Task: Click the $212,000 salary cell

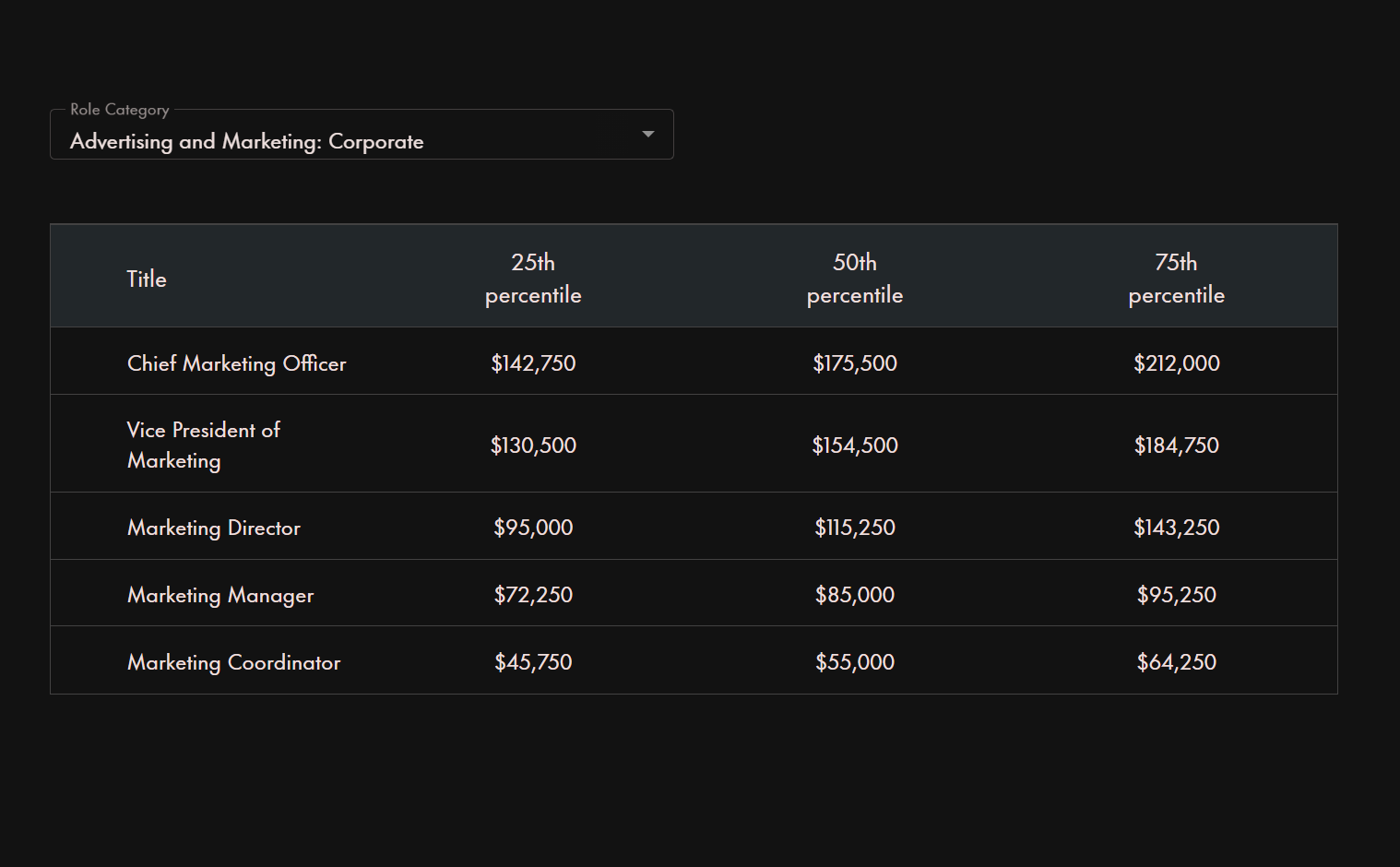Action: point(1176,363)
